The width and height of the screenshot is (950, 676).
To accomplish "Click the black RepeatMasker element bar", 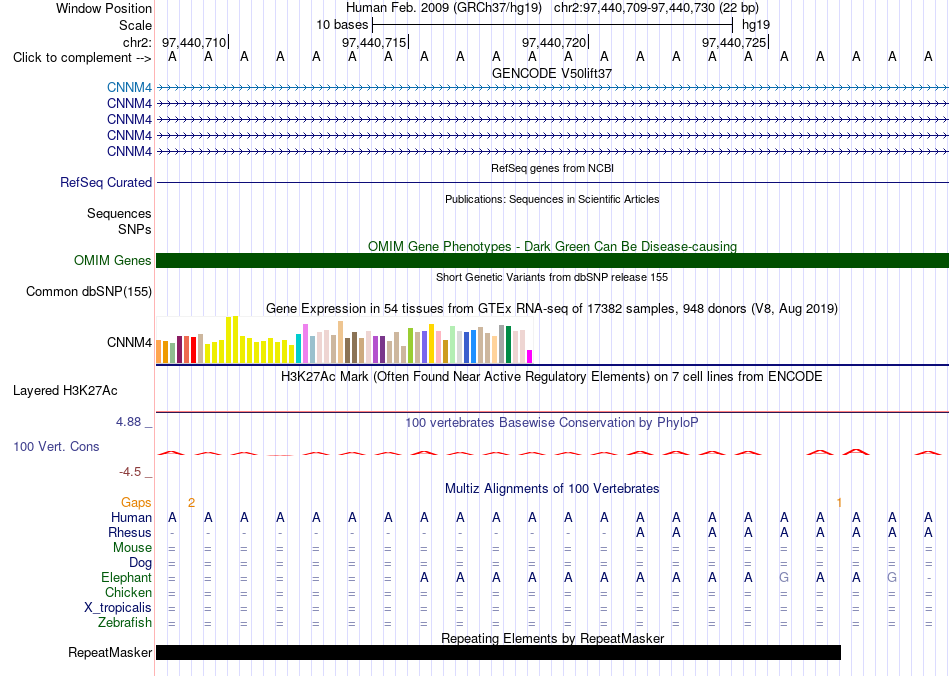I will click(x=498, y=652).
